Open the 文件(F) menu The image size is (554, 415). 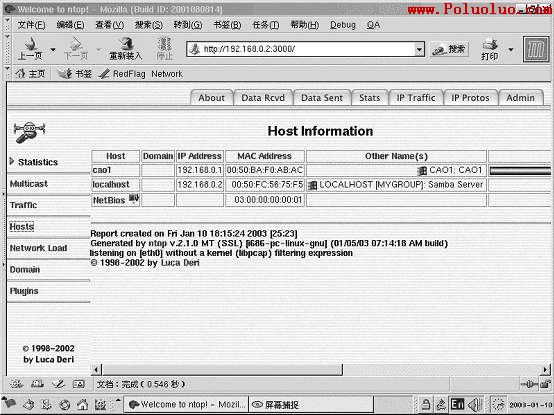(31, 25)
